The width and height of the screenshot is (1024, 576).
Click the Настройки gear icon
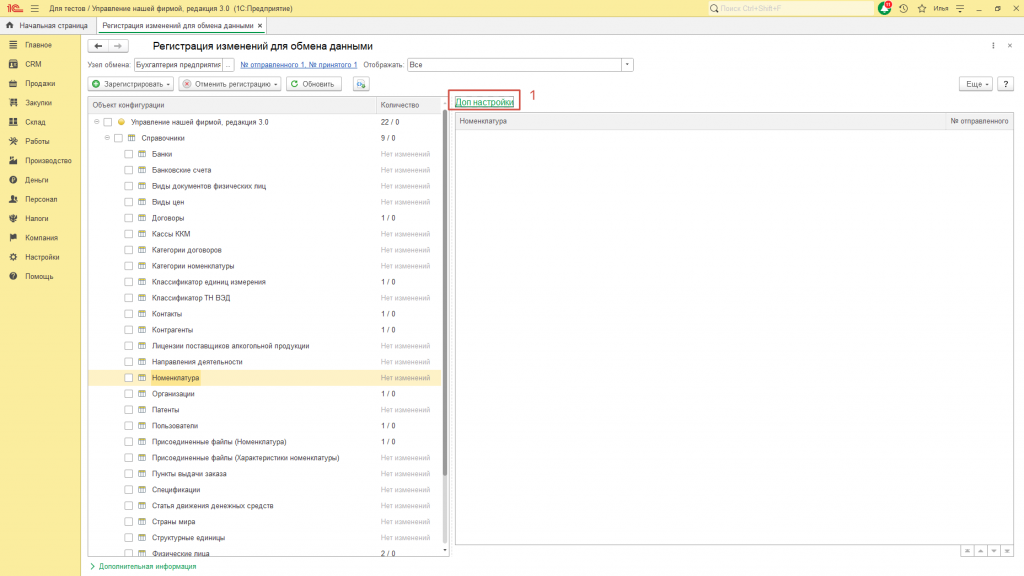click(13, 257)
